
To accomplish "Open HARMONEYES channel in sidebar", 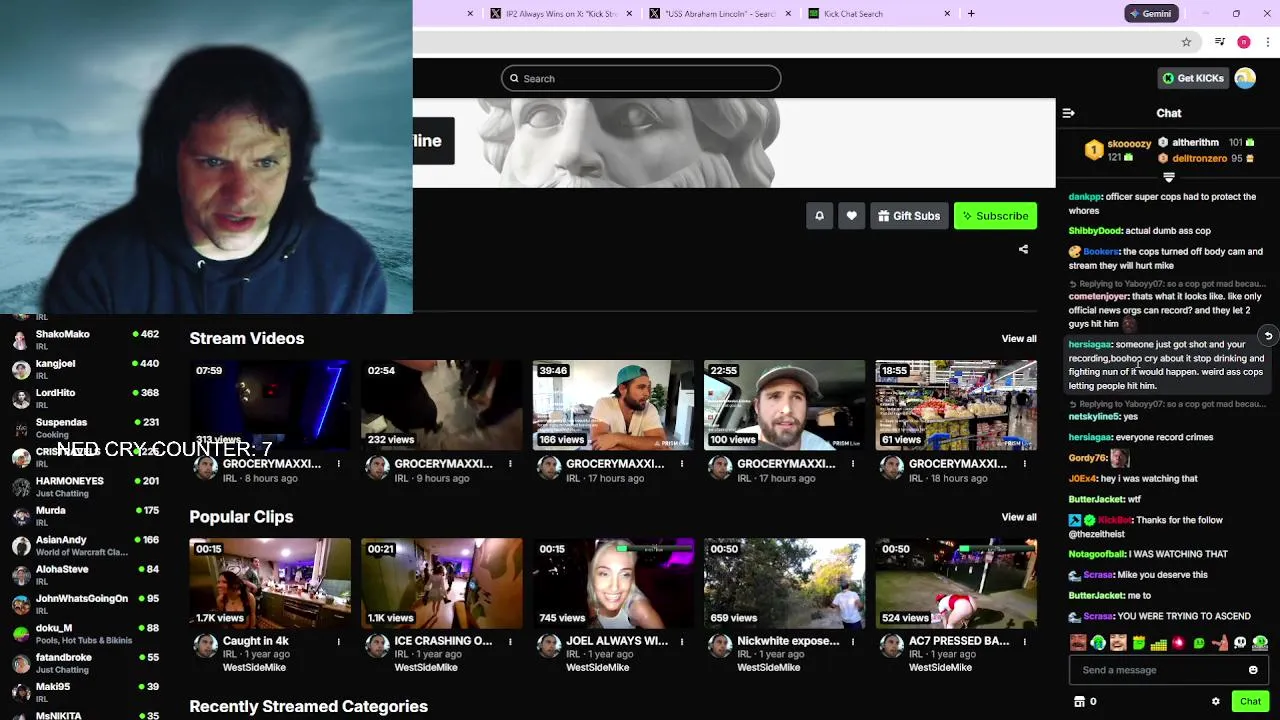I will pos(85,486).
